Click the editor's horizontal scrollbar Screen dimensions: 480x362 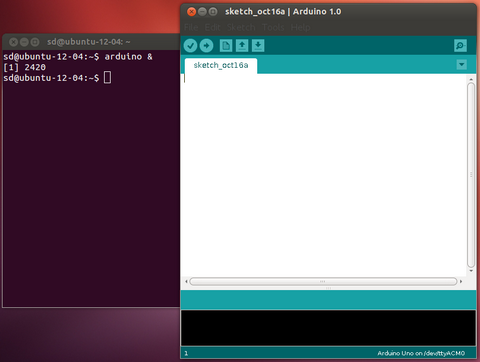click(x=323, y=282)
